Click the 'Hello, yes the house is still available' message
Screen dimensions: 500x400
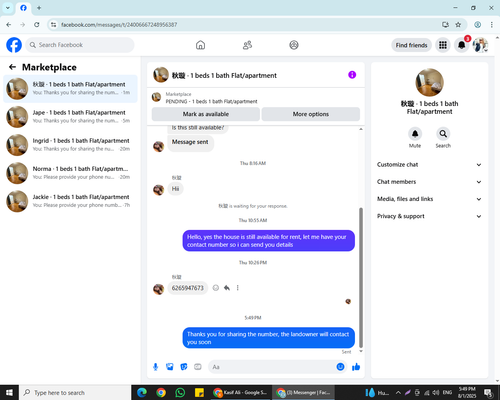268,241
